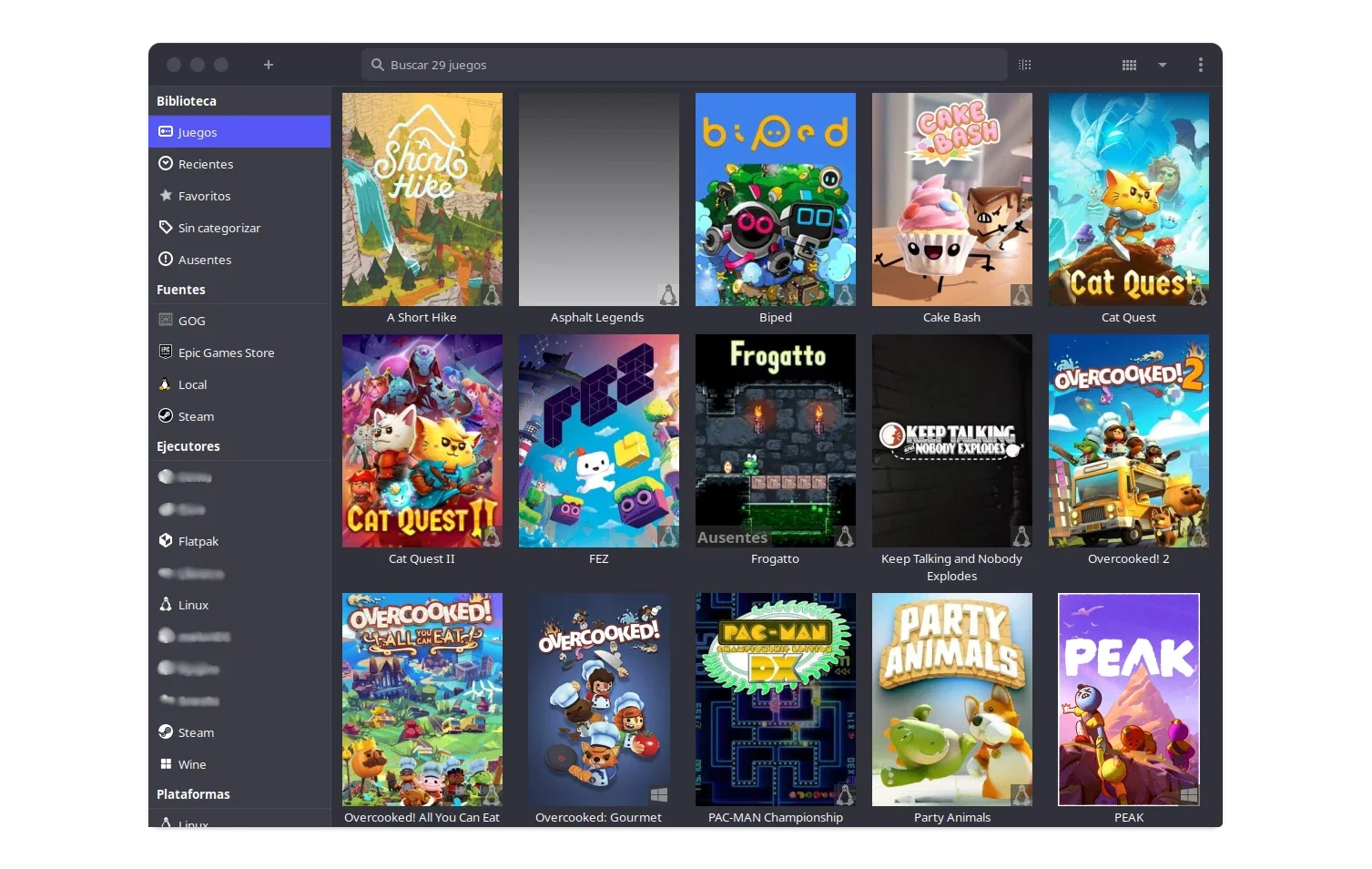Click the 'Party Animals' game title
The image size is (1372, 869).
point(952,817)
